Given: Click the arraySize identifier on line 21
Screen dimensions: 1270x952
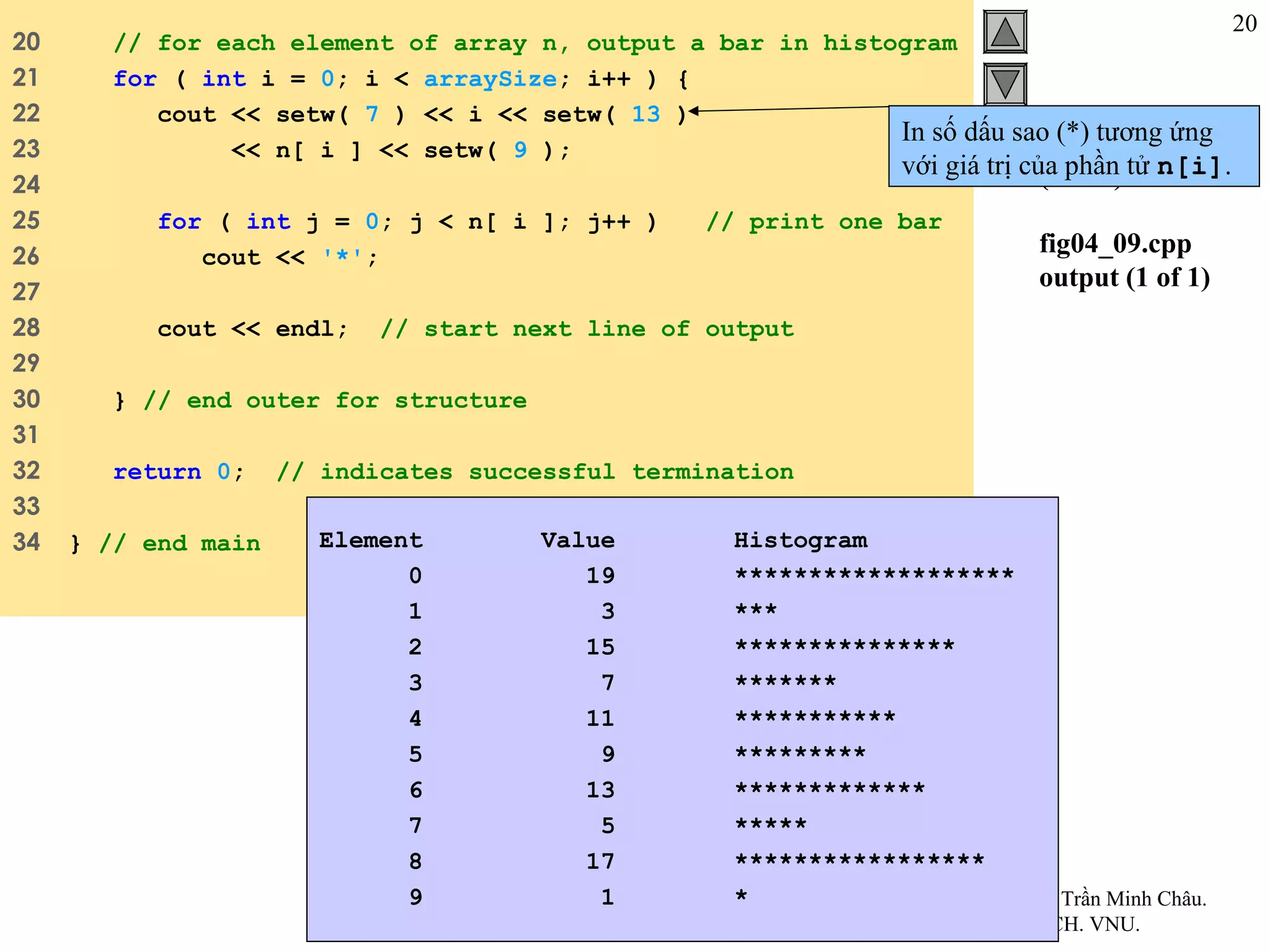Looking at the screenshot, I should click(490, 79).
